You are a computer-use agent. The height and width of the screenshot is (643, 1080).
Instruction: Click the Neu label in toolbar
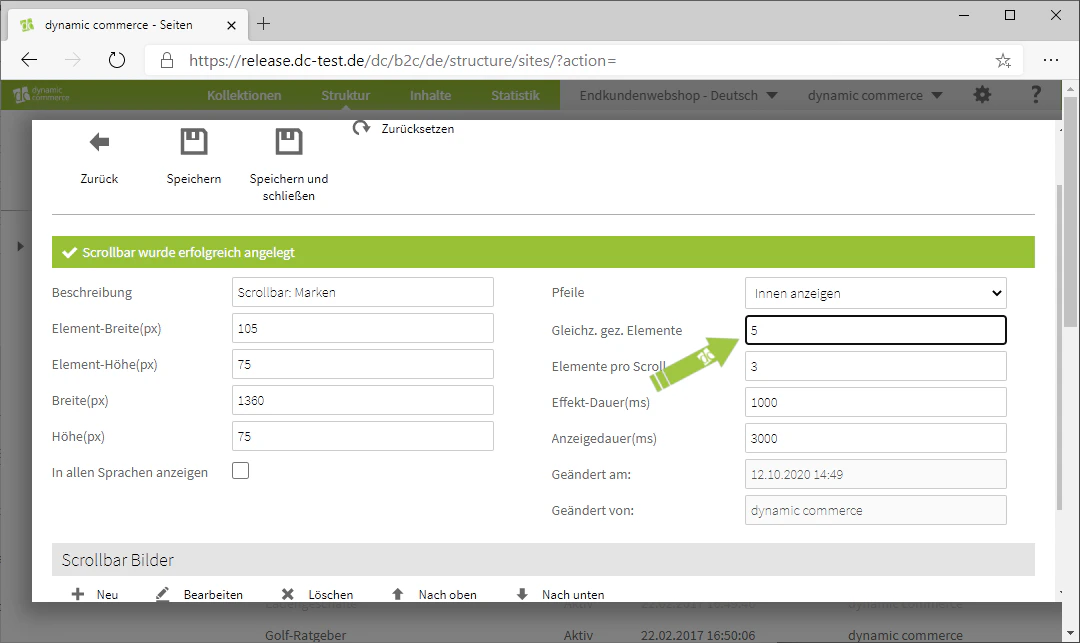107,594
